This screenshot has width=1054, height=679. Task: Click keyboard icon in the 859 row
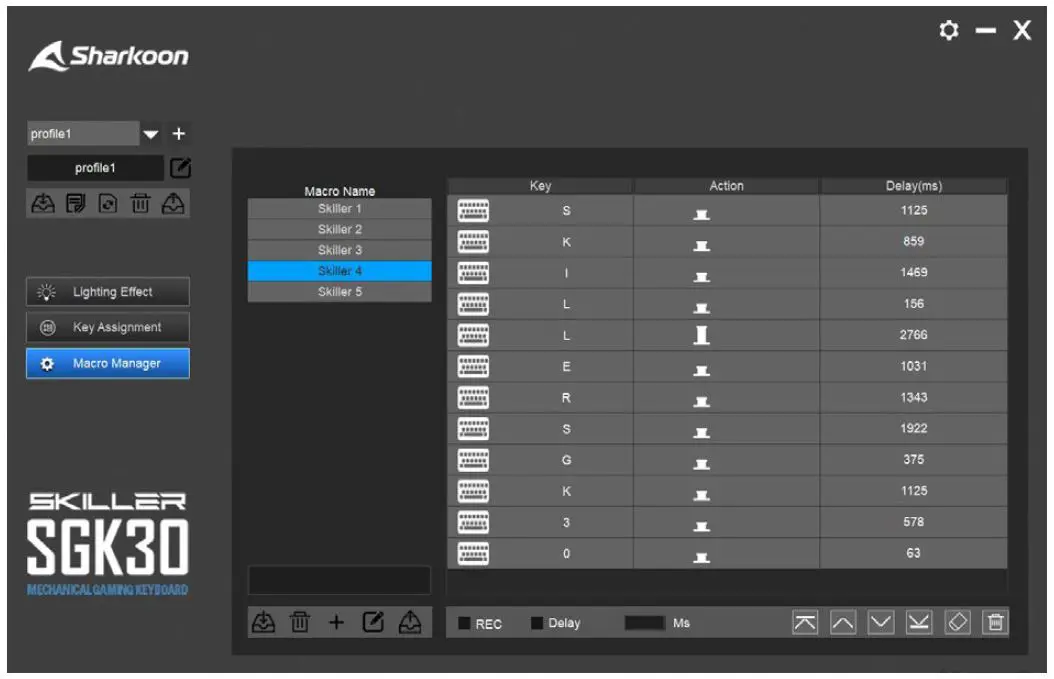(x=473, y=242)
